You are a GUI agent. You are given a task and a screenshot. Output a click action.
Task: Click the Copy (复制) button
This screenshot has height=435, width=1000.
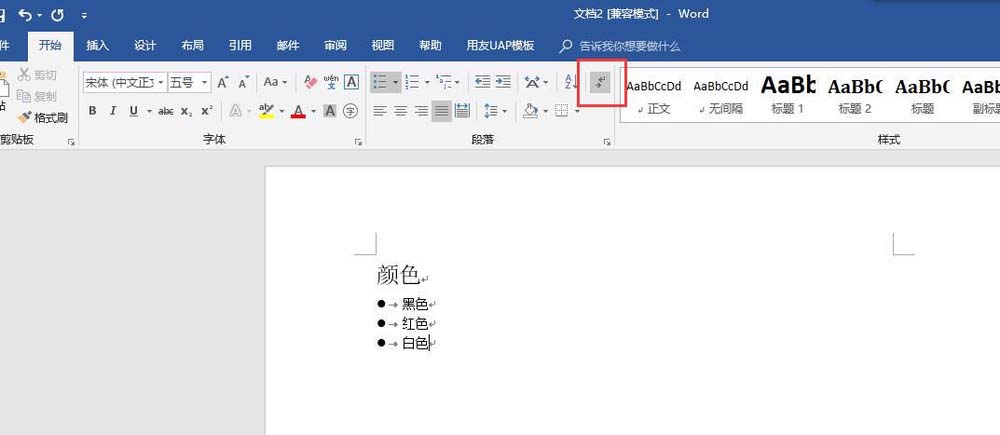click(38, 96)
